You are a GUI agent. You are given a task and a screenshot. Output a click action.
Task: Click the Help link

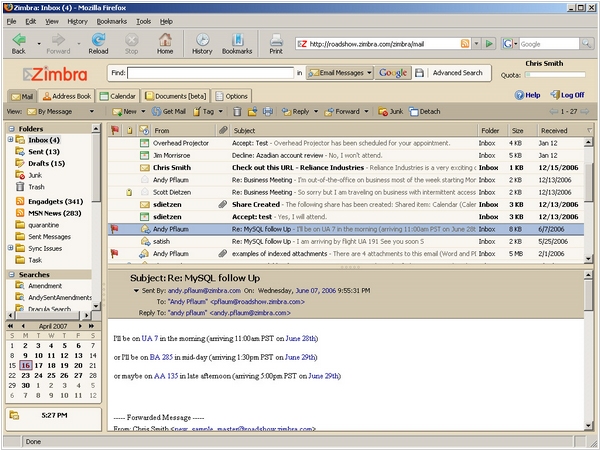coord(528,95)
